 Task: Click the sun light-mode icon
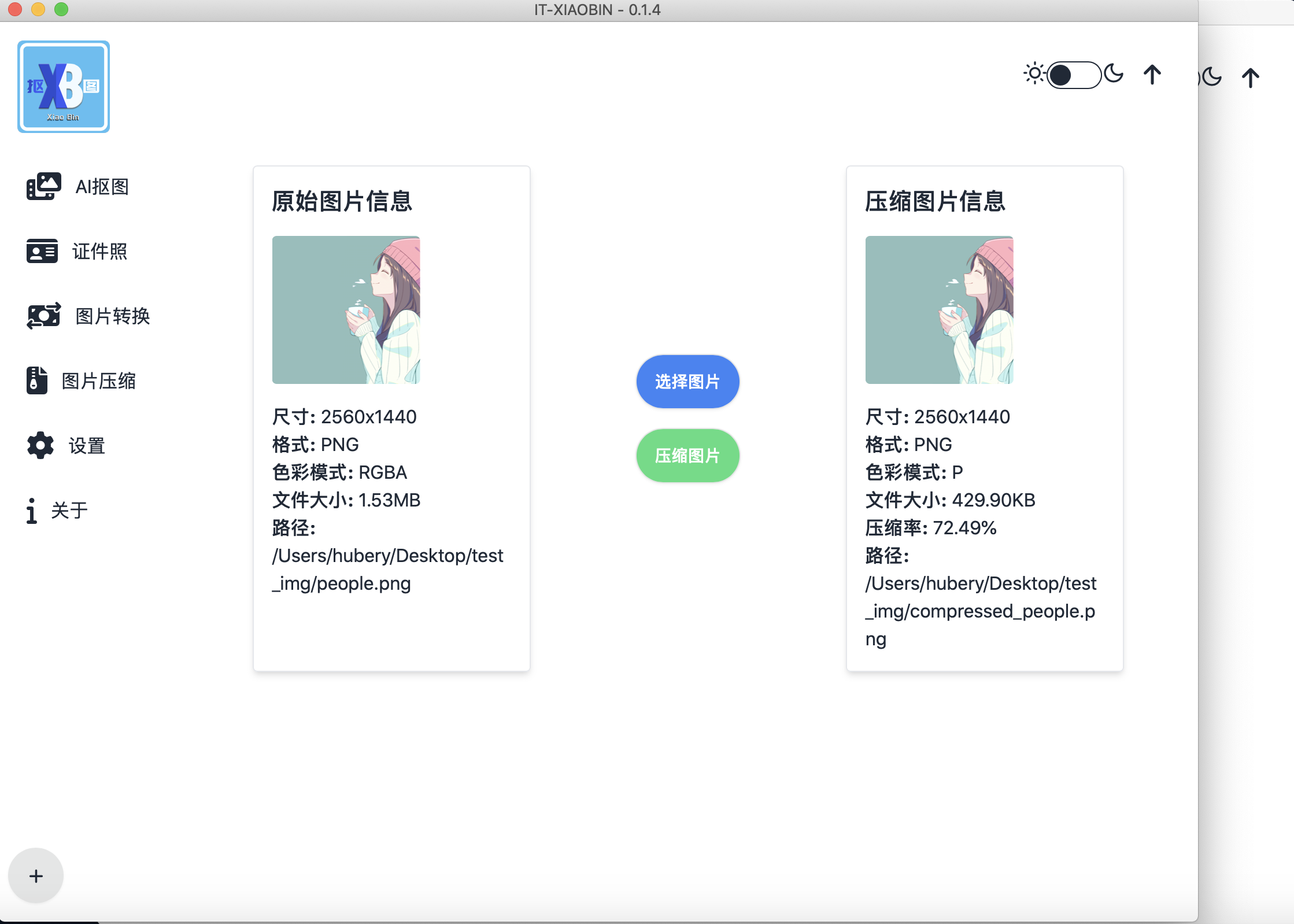pyautogui.click(x=1034, y=74)
